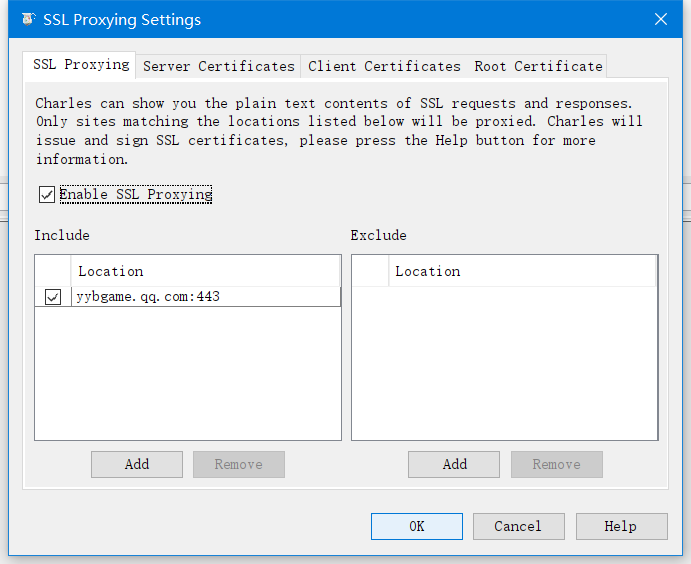Open Help for SSL proxying
Viewport: 691px width, 564px height.
[621, 526]
